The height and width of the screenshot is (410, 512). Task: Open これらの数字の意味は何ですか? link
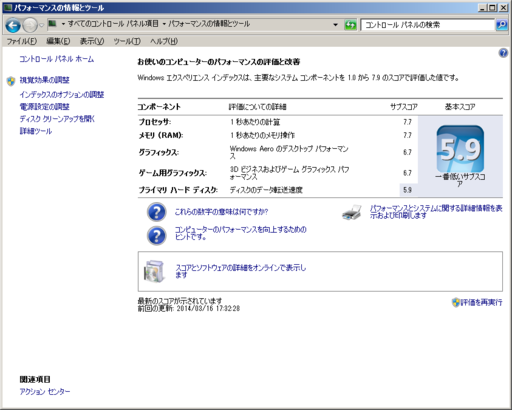click(x=221, y=212)
